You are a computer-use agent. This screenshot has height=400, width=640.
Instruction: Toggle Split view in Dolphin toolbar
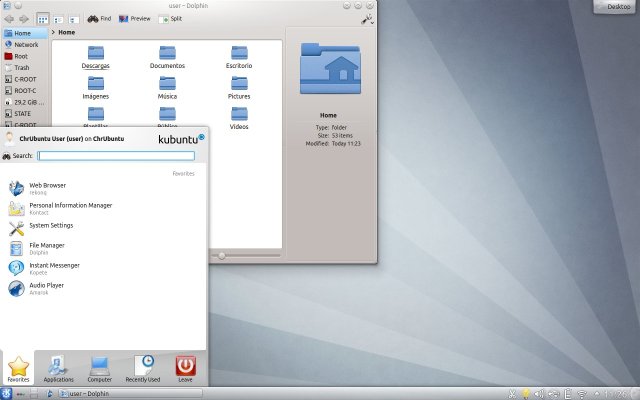(171, 18)
